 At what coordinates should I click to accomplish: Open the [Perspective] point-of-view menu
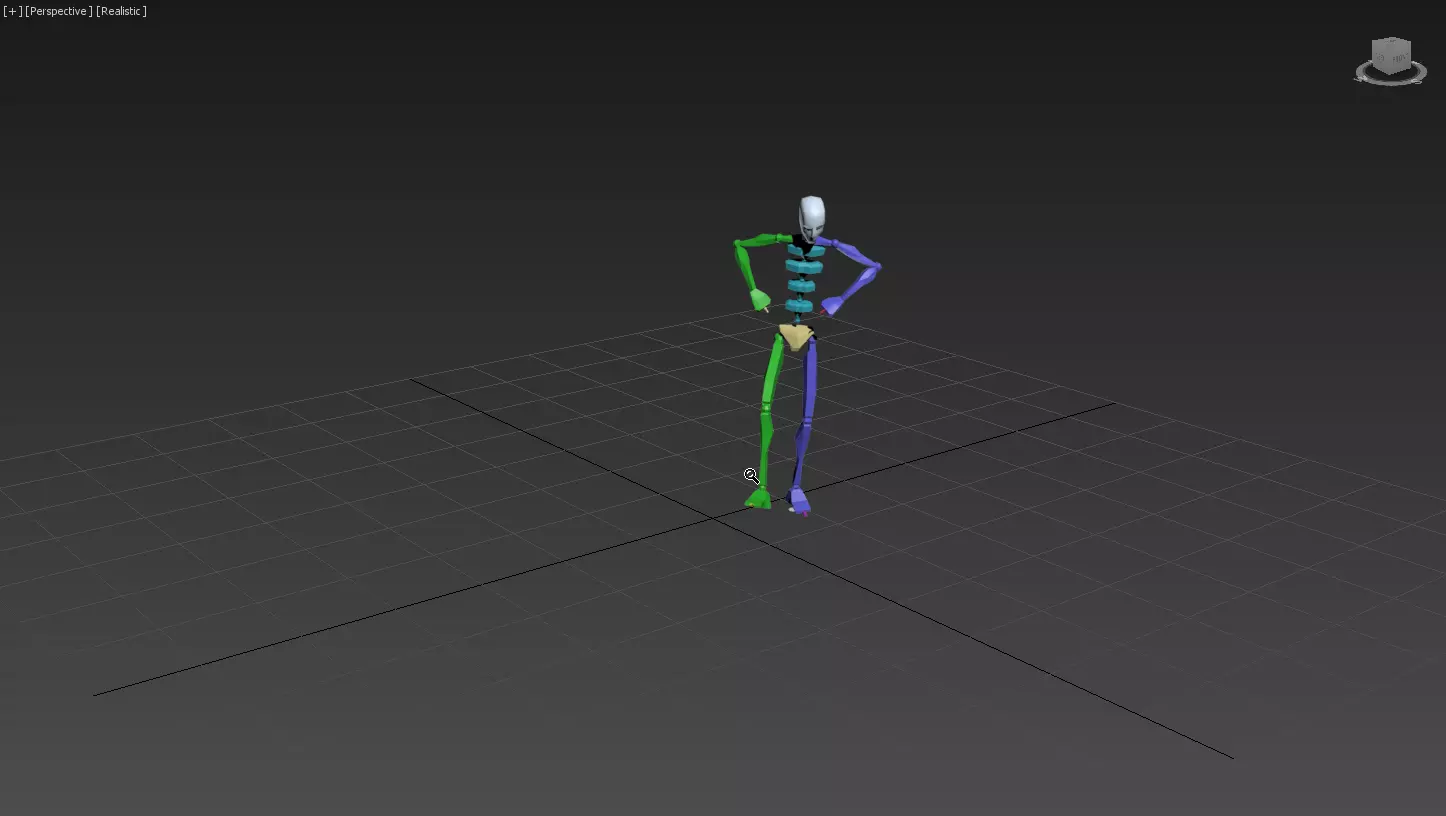(x=59, y=11)
